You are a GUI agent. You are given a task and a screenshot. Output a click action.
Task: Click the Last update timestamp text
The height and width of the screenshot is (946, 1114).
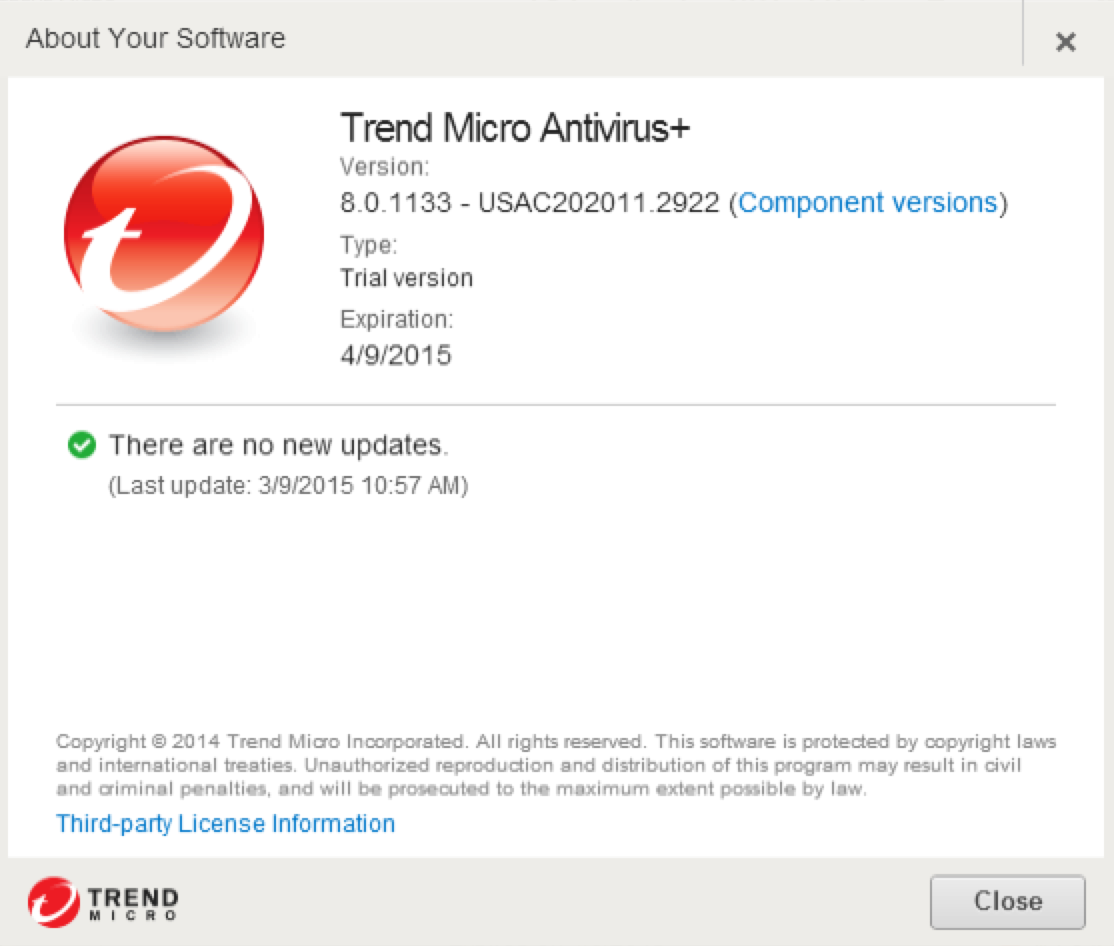(x=287, y=486)
